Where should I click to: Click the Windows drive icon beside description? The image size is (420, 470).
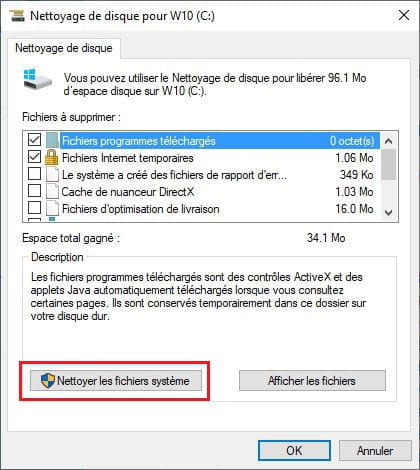click(37, 79)
